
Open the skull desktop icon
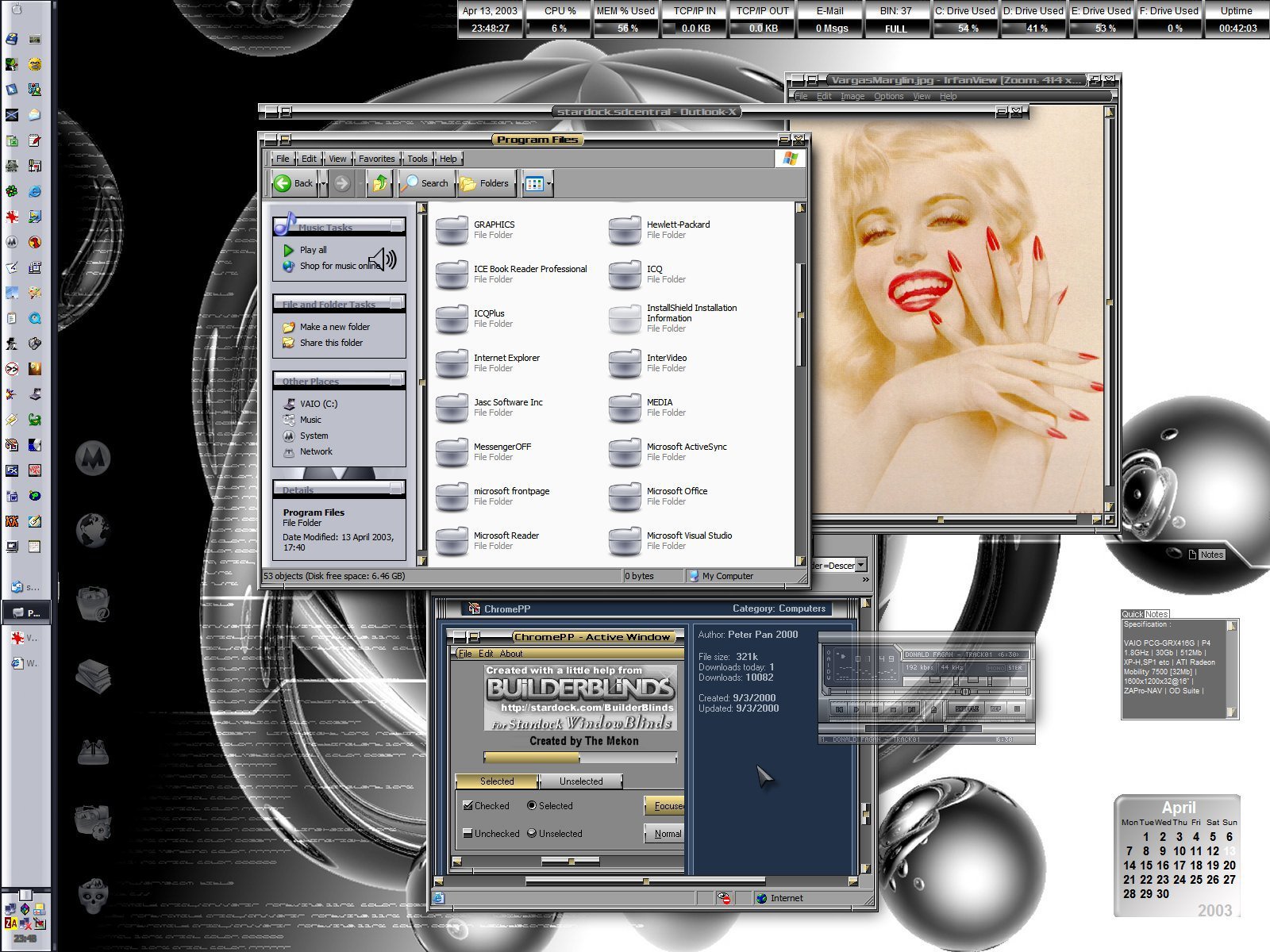tap(93, 896)
